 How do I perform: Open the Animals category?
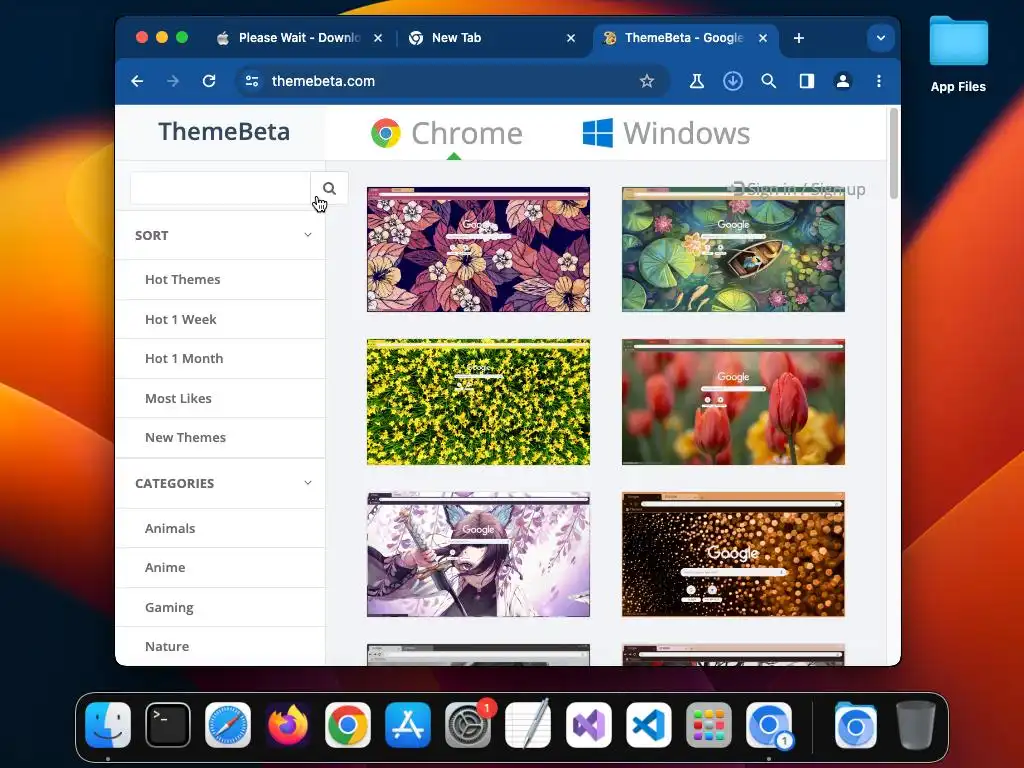(170, 528)
